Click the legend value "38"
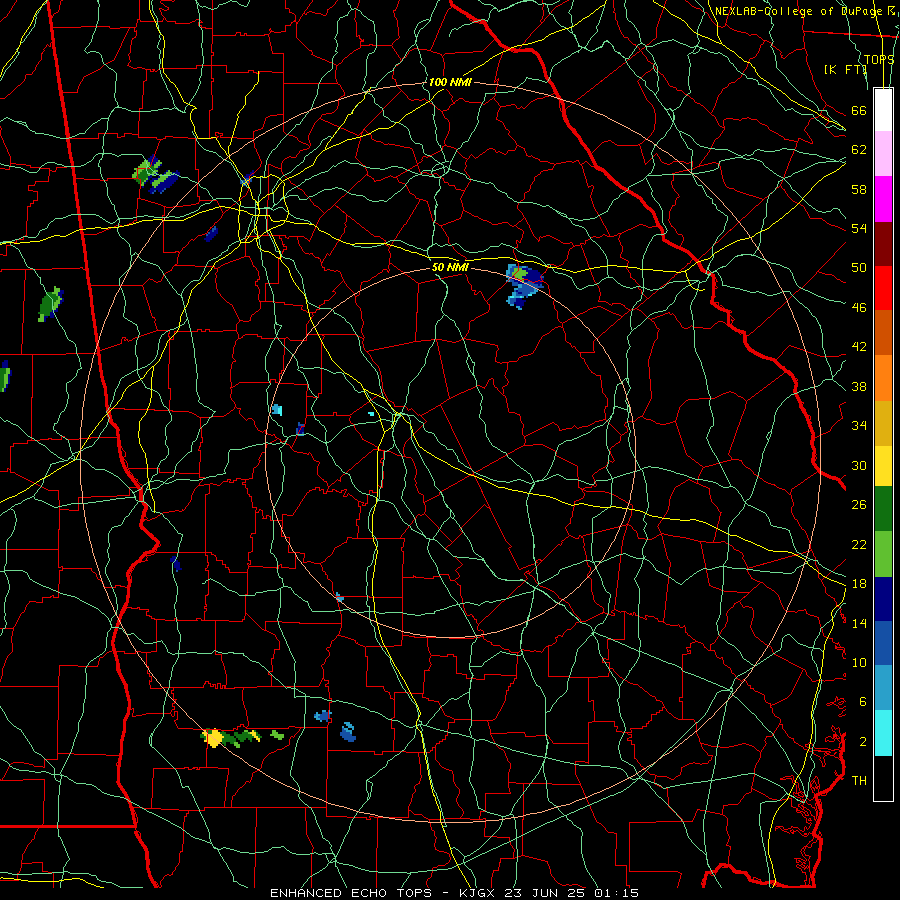Screen dimensions: 900x900 coord(859,386)
